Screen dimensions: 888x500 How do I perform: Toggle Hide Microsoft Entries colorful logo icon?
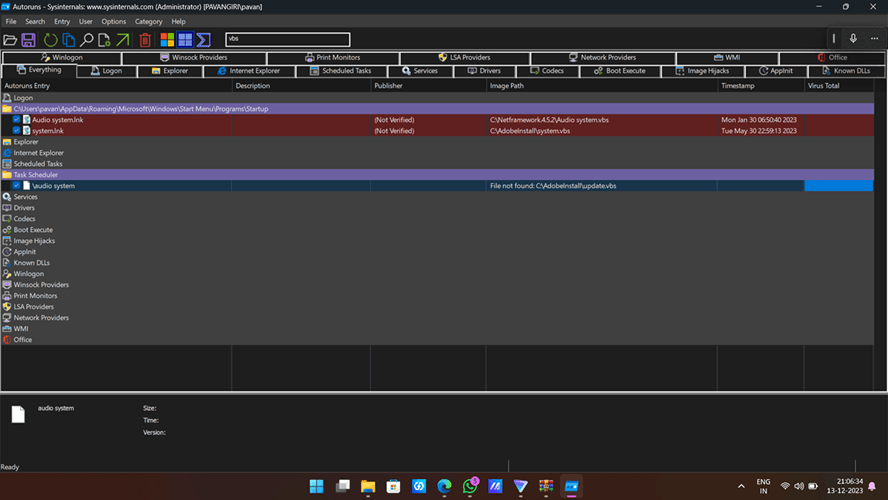click(167, 40)
